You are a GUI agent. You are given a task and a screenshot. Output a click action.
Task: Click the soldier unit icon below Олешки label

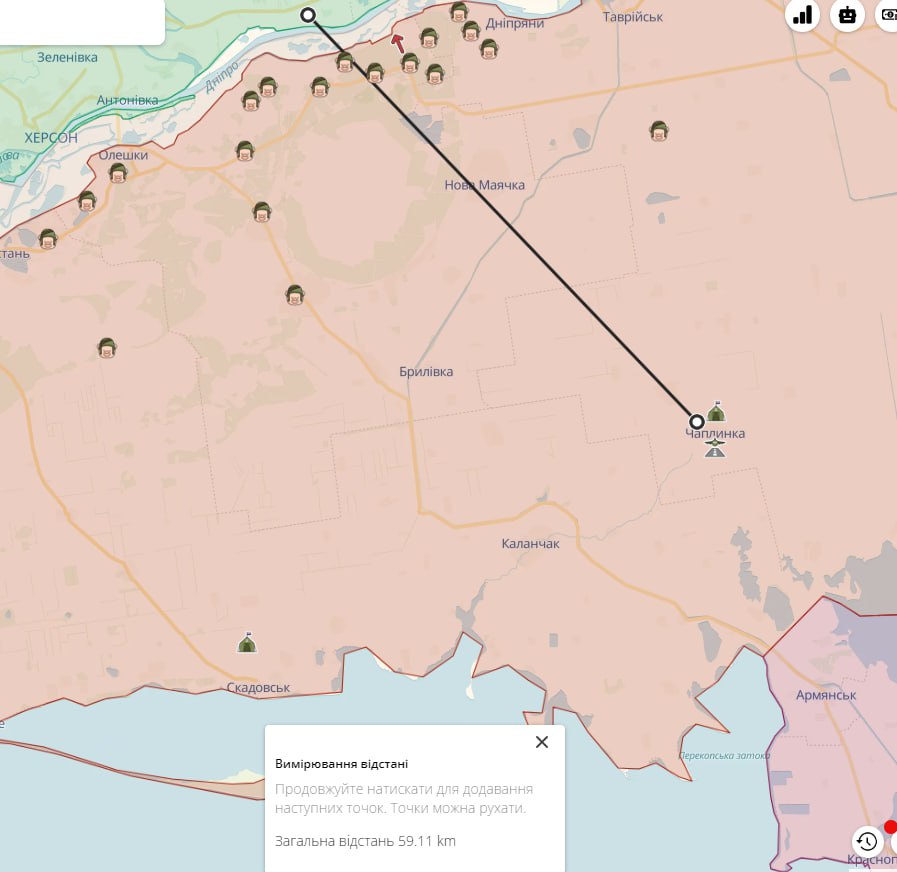point(118,173)
